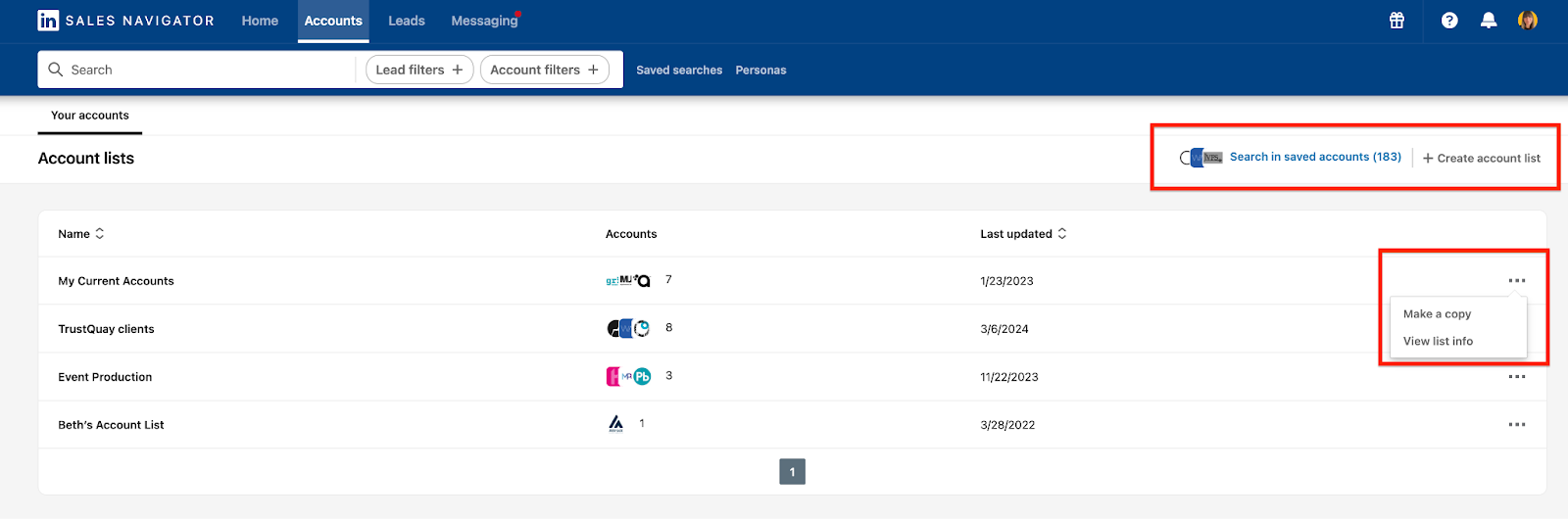Click the 1/23/2023 date cell
The height and width of the screenshot is (519, 1568).
(1006, 281)
